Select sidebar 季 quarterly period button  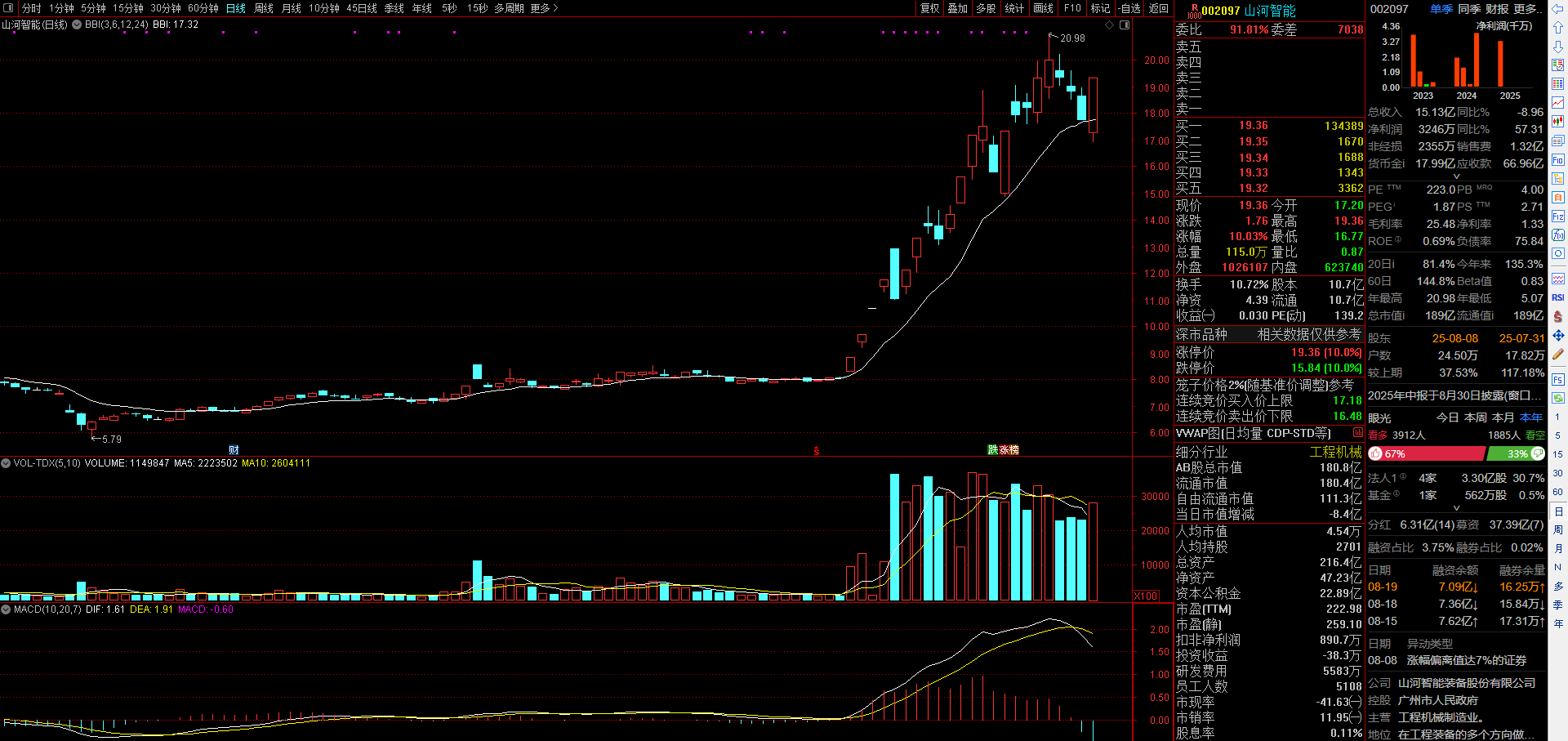pyautogui.click(x=1557, y=605)
